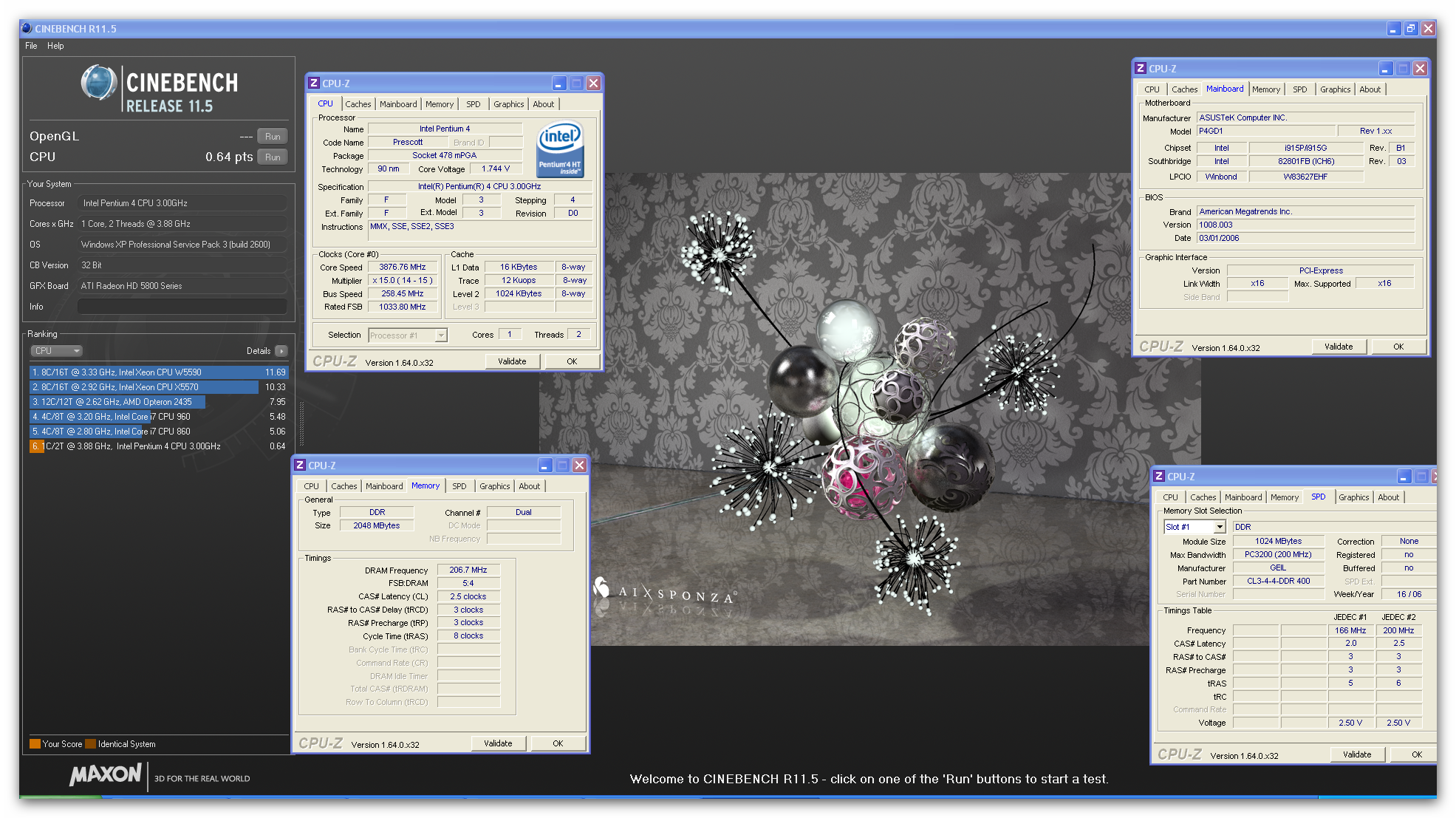Click the ranking panel resize handle

click(x=301, y=423)
